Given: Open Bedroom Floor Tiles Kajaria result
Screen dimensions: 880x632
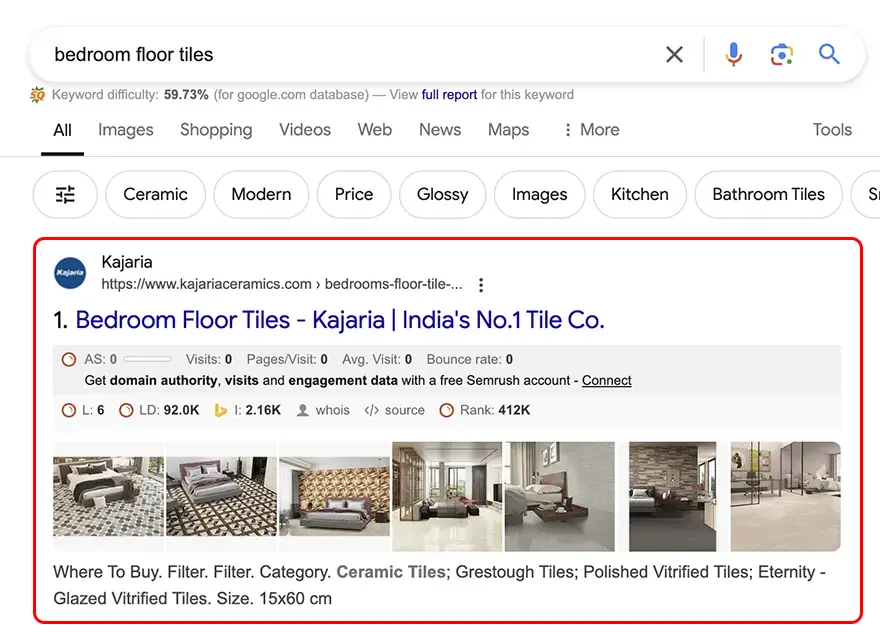Looking at the screenshot, I should [340, 320].
